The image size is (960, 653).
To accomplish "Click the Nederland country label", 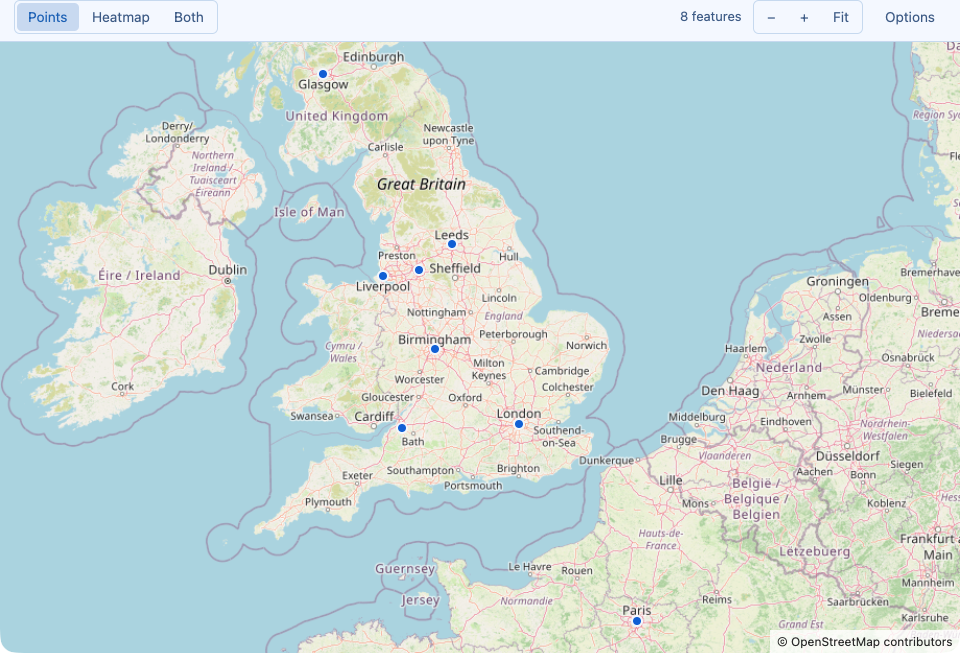I will [789, 368].
